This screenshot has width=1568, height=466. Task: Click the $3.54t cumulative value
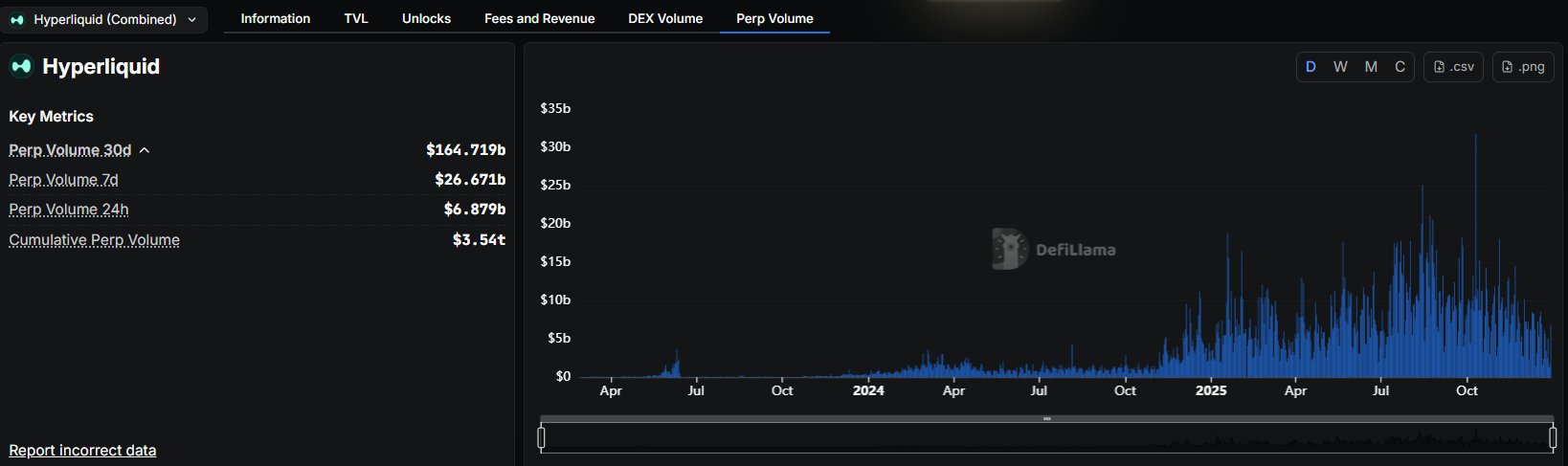479,239
